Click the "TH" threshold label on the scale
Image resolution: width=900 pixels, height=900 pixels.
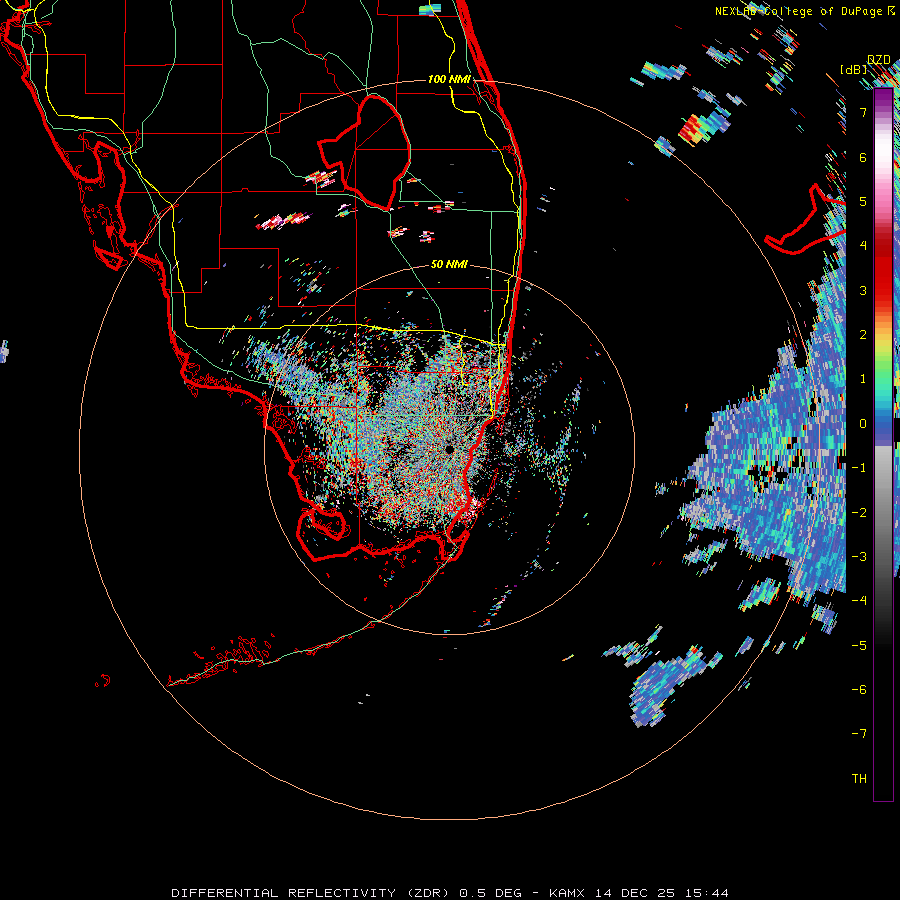[x=859, y=779]
